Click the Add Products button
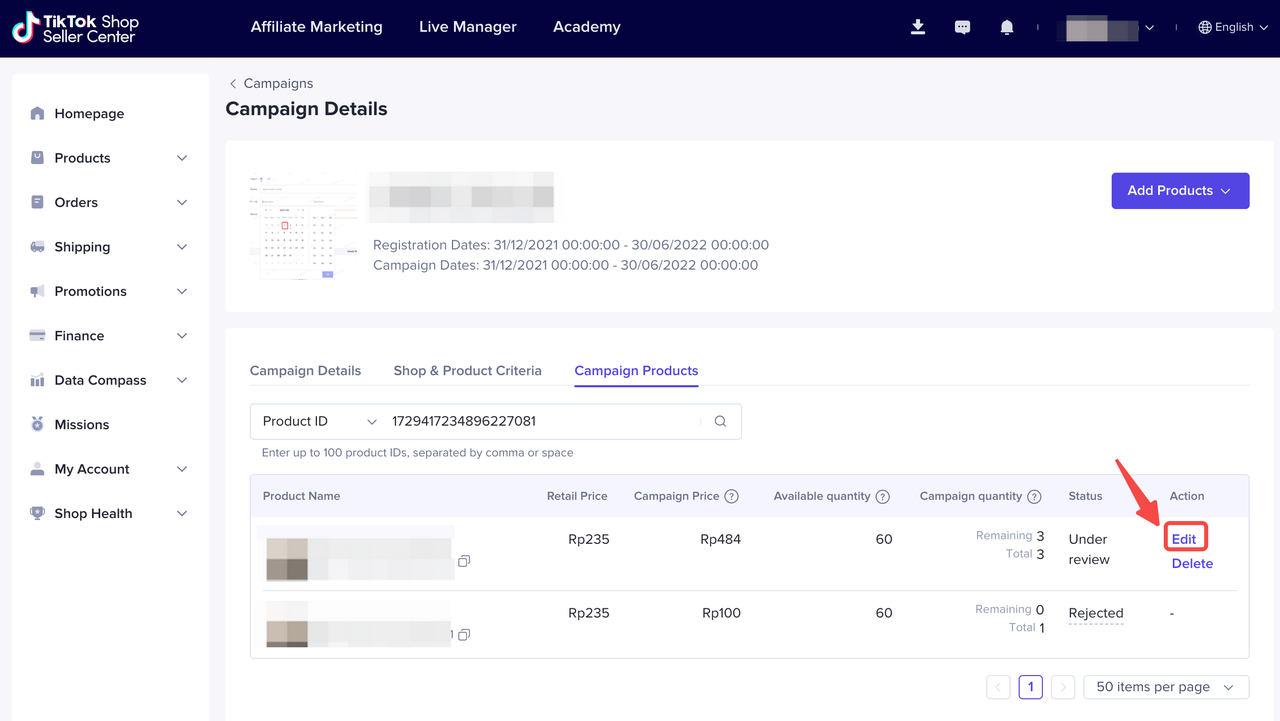1280x721 pixels. (x=1180, y=190)
